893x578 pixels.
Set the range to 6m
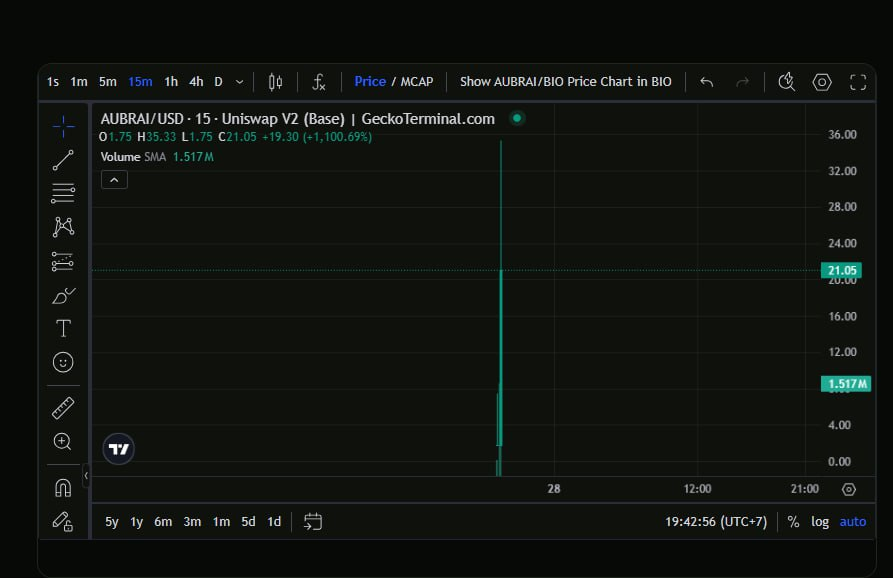163,522
